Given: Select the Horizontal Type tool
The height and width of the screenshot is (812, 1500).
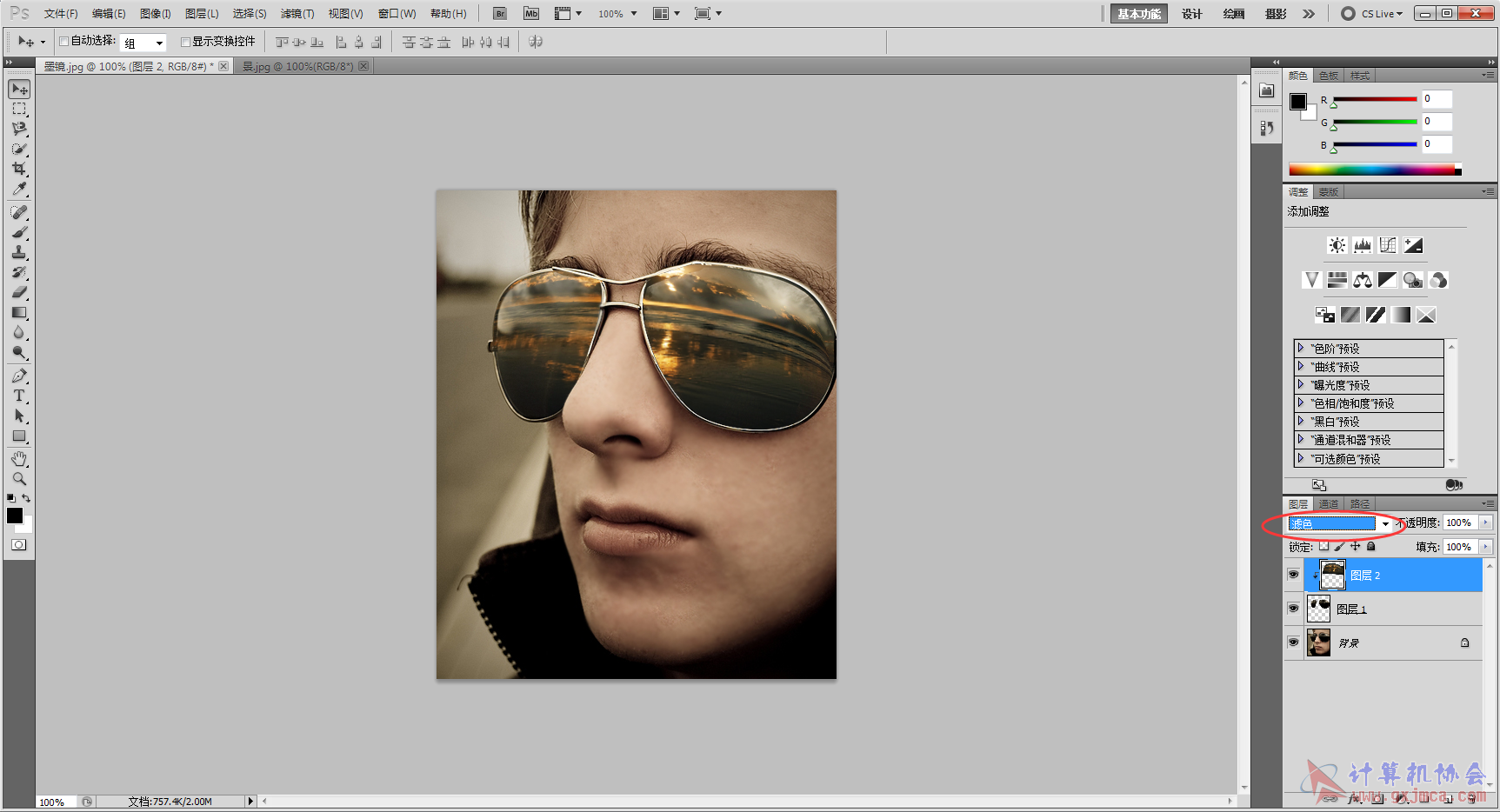Looking at the screenshot, I should (19, 396).
